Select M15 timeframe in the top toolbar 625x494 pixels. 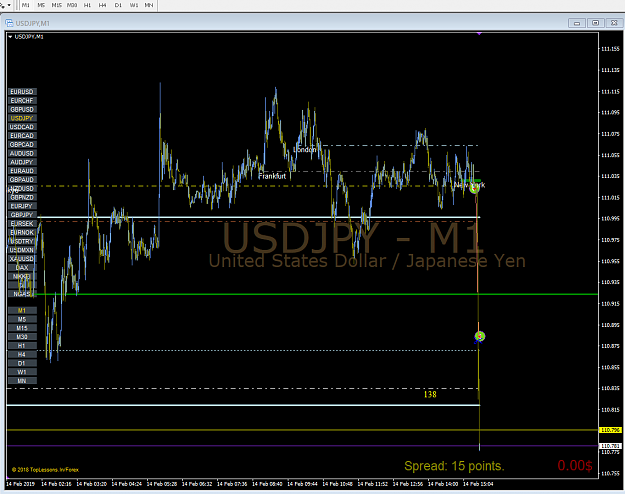point(57,5)
